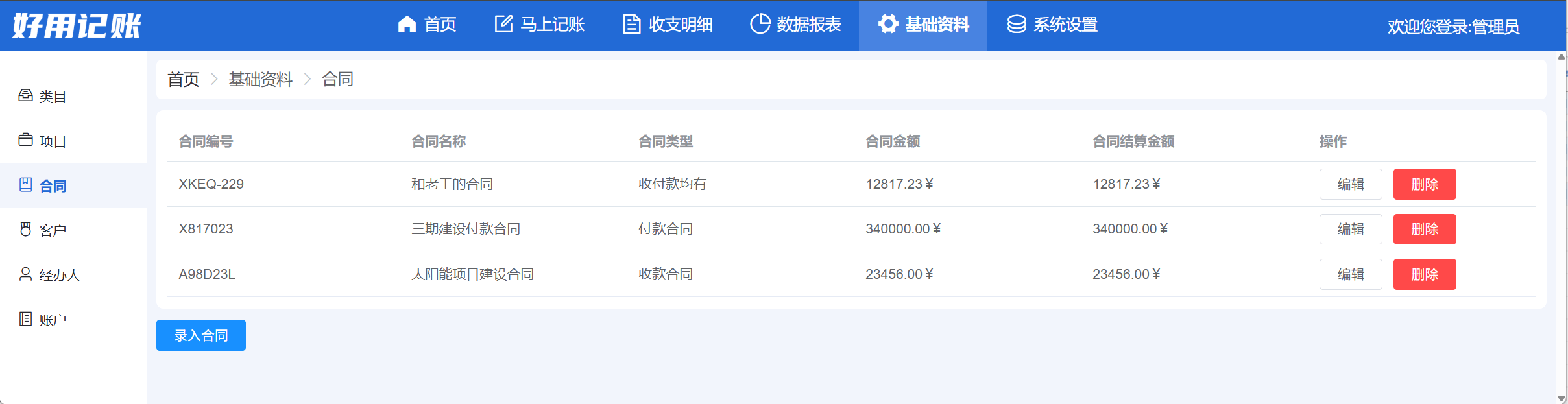
Task: Click the 合同 sidebar book icon
Action: pyautogui.click(x=25, y=185)
